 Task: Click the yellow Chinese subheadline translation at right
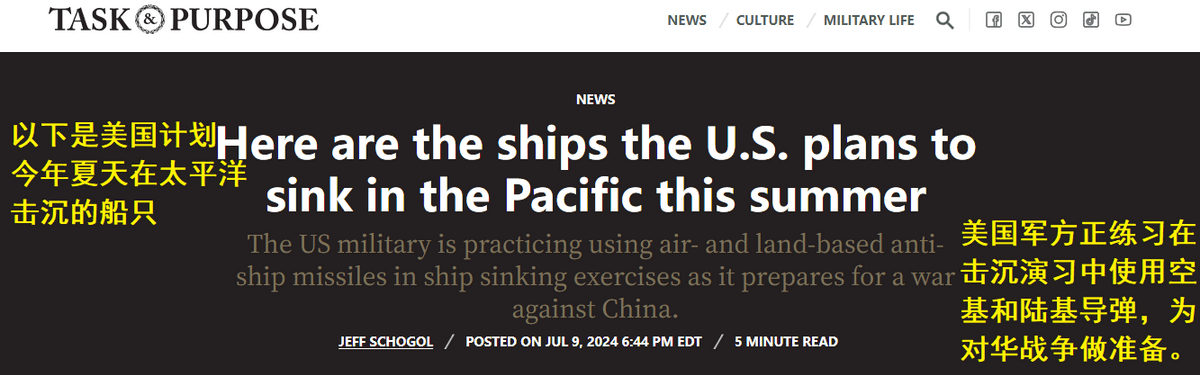(1077, 292)
